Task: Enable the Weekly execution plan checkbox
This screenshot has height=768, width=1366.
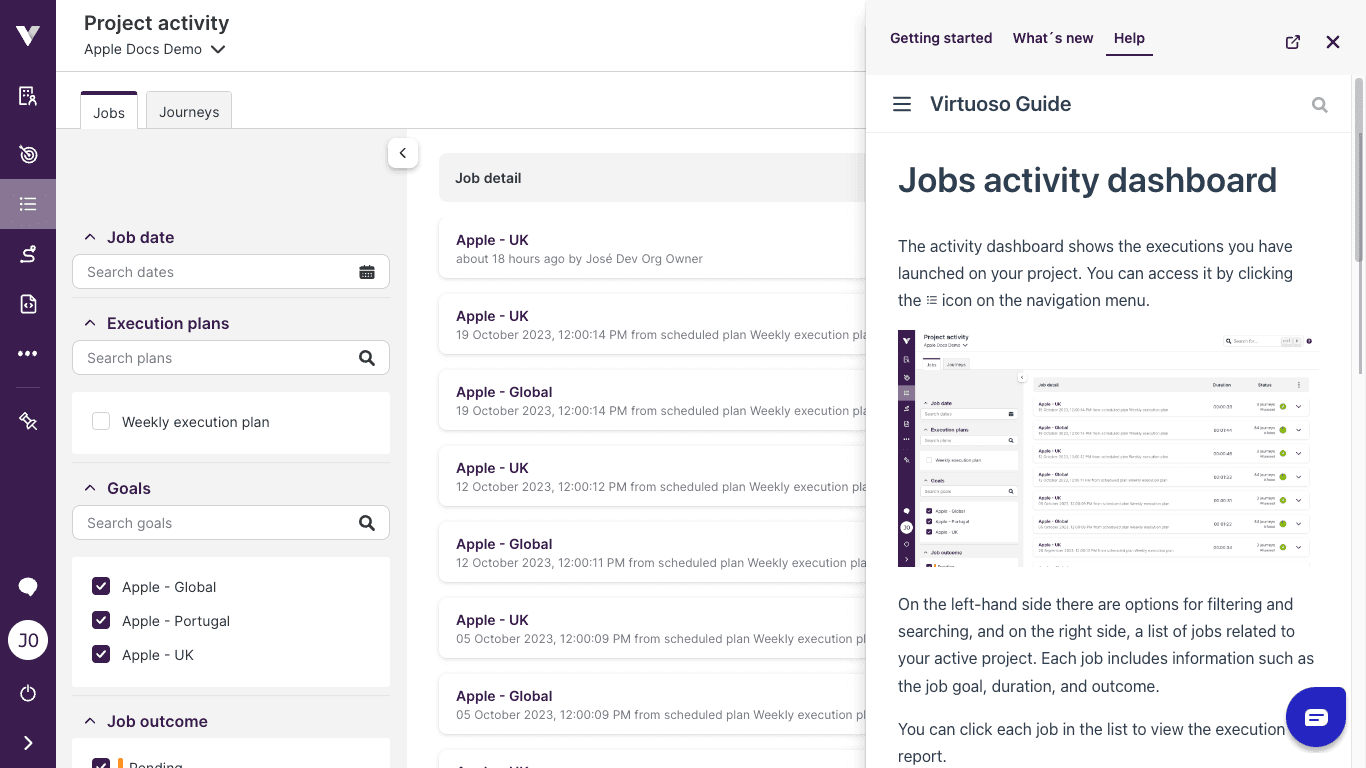Action: pos(101,422)
